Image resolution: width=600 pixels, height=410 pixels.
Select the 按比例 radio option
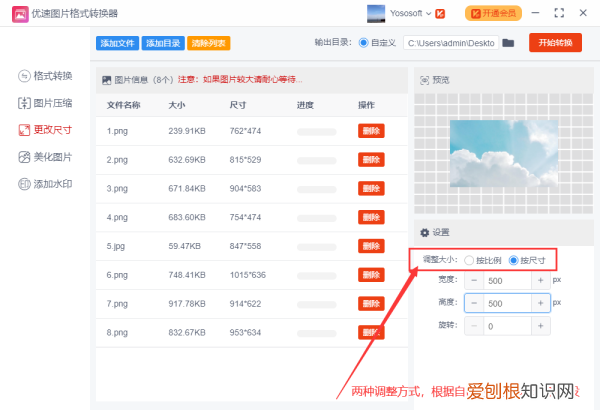[x=469, y=261]
